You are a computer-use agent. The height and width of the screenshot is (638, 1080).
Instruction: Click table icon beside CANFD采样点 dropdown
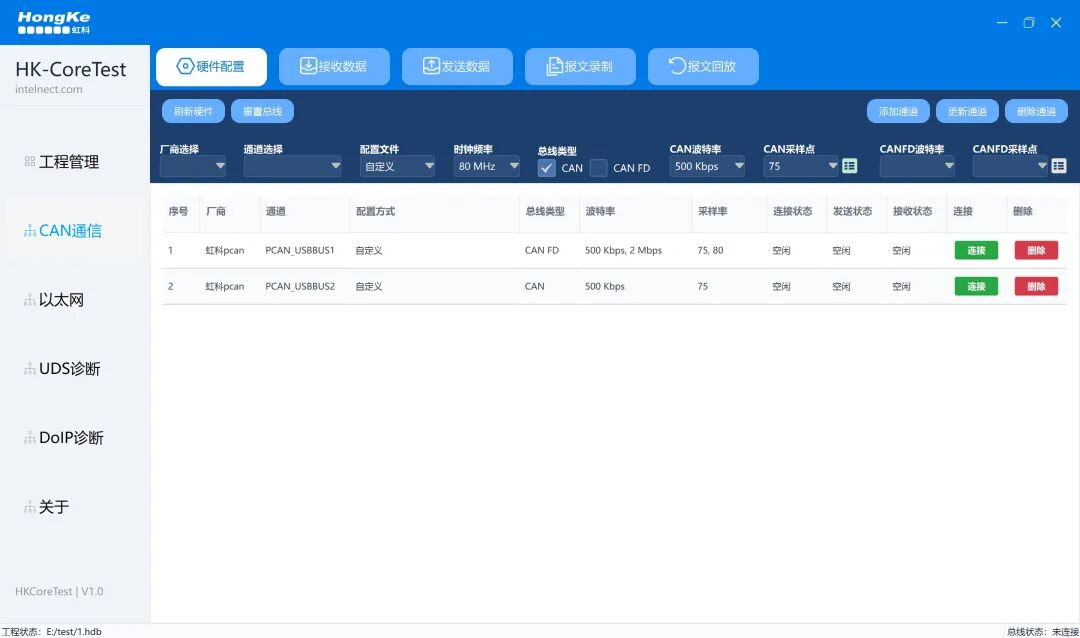[1059, 166]
